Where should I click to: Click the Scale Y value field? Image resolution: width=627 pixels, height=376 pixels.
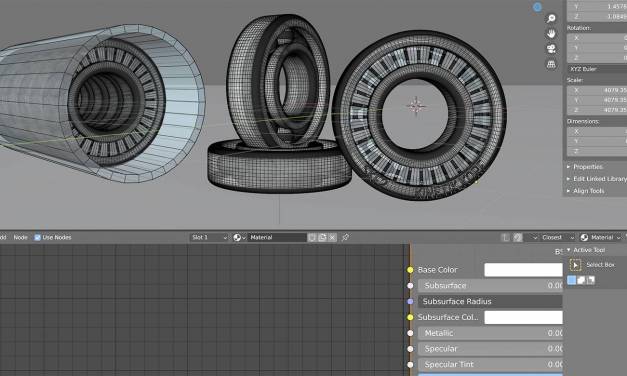[x=597, y=100]
